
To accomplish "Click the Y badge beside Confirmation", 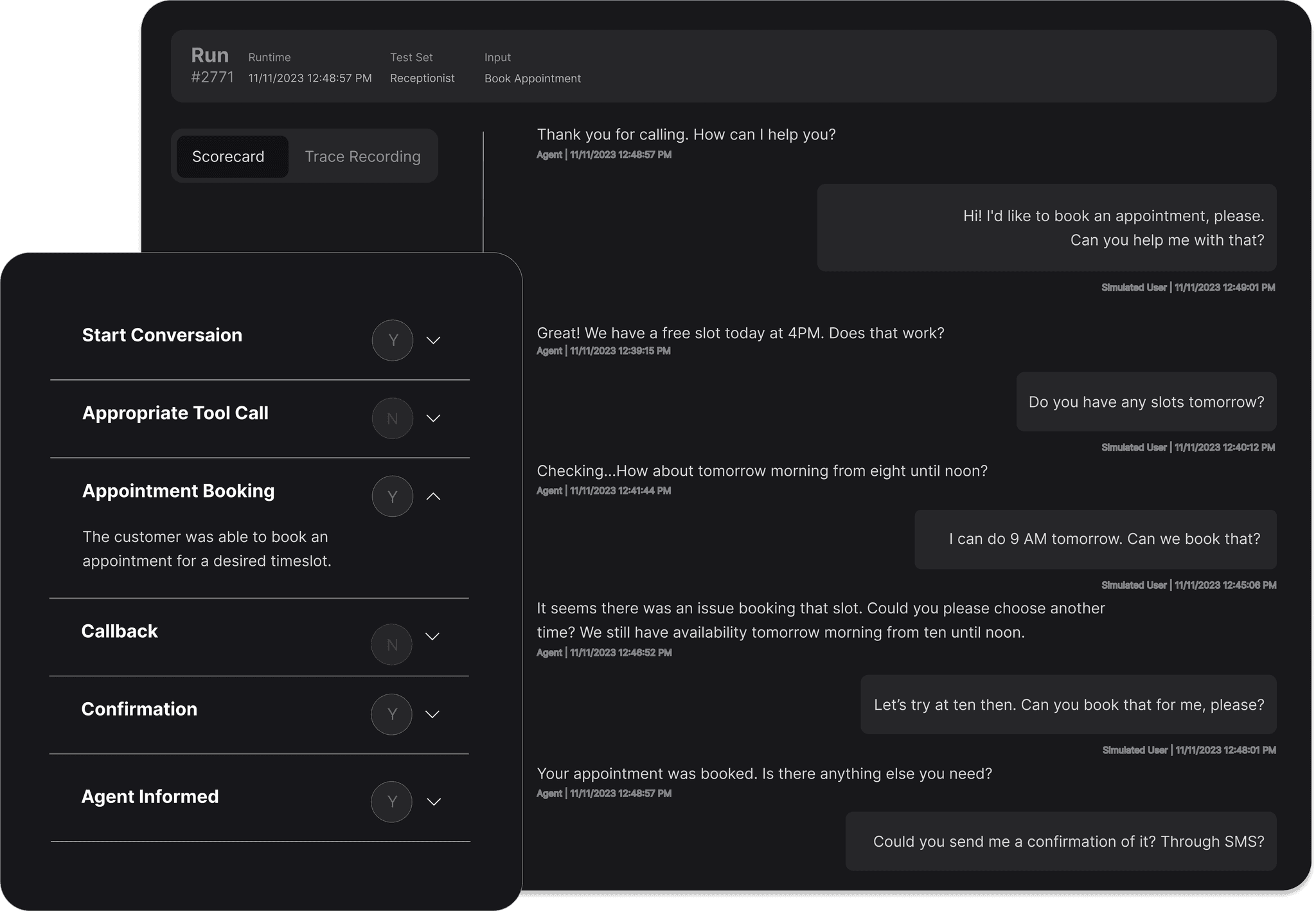I will [391, 714].
